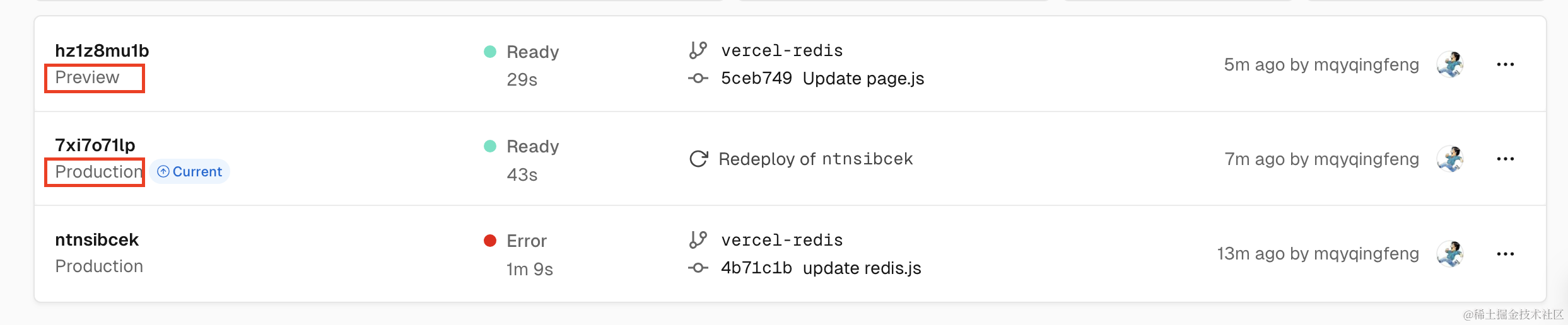Image resolution: width=1568 pixels, height=325 pixels.
Task: Open commit 4b71c1b update redis.js
Action: pyautogui.click(x=821, y=268)
